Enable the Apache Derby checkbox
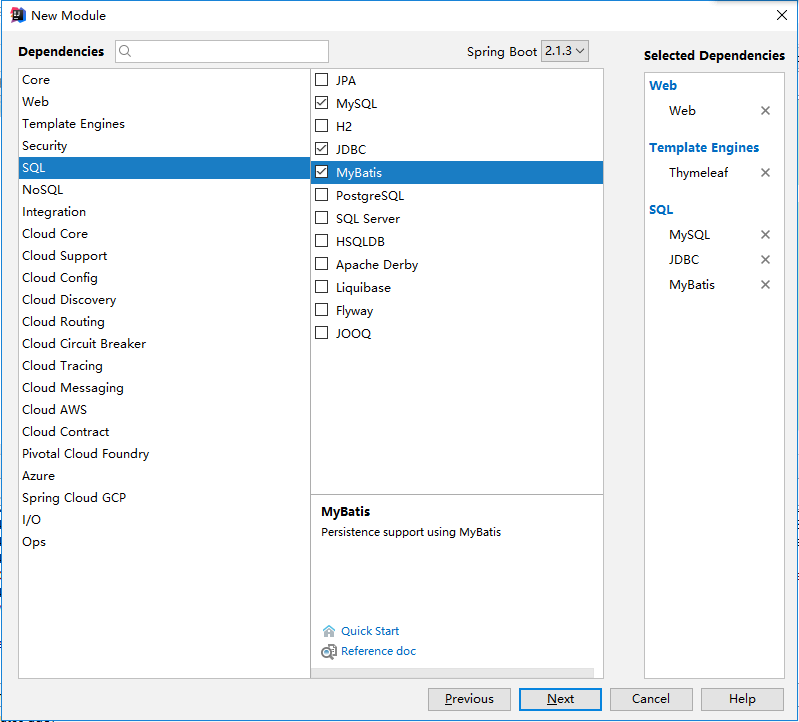Screen dimensions: 799x722 [322, 264]
